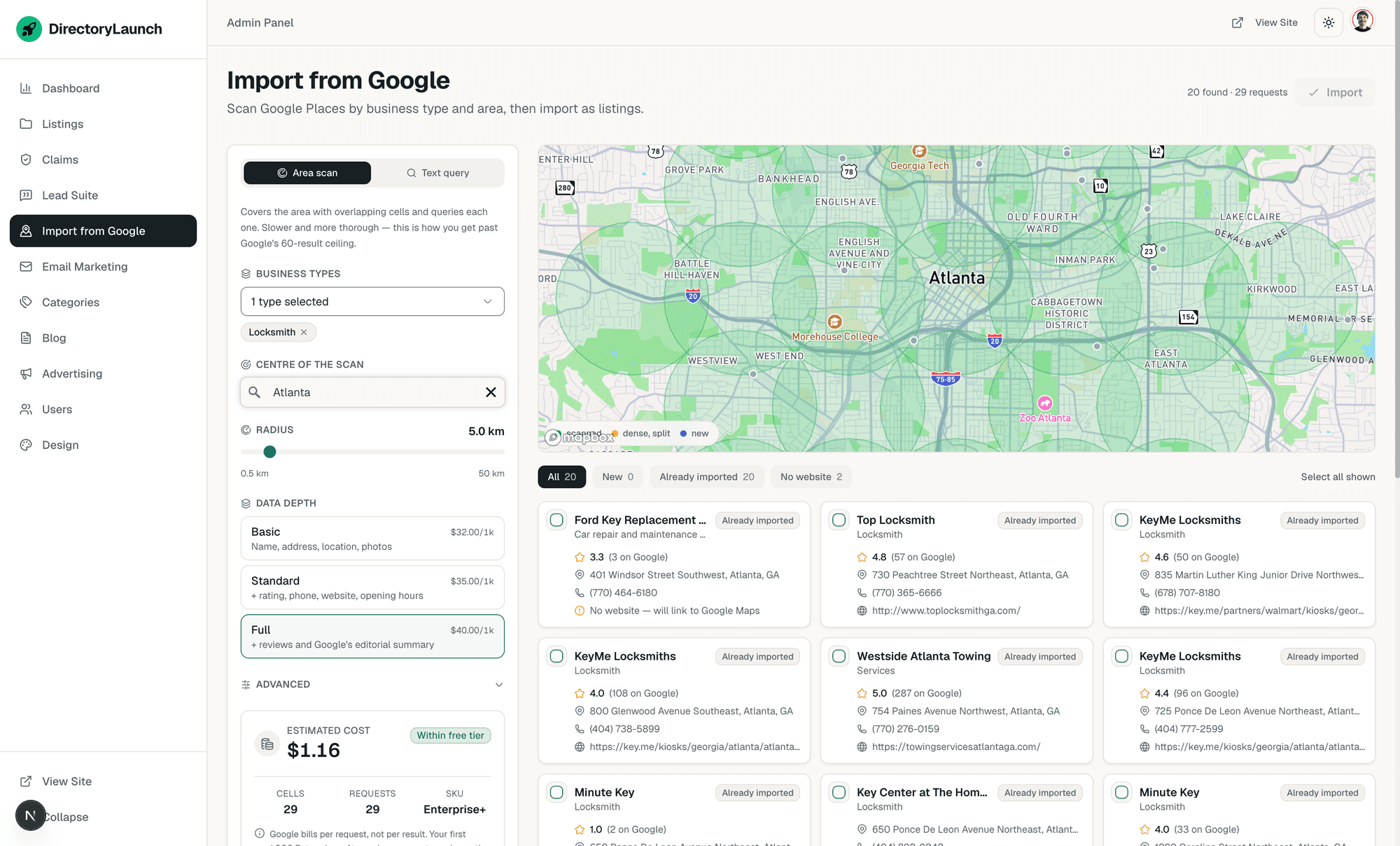Click the radius slider handle
This screenshot has width=1400, height=846.
(x=269, y=452)
